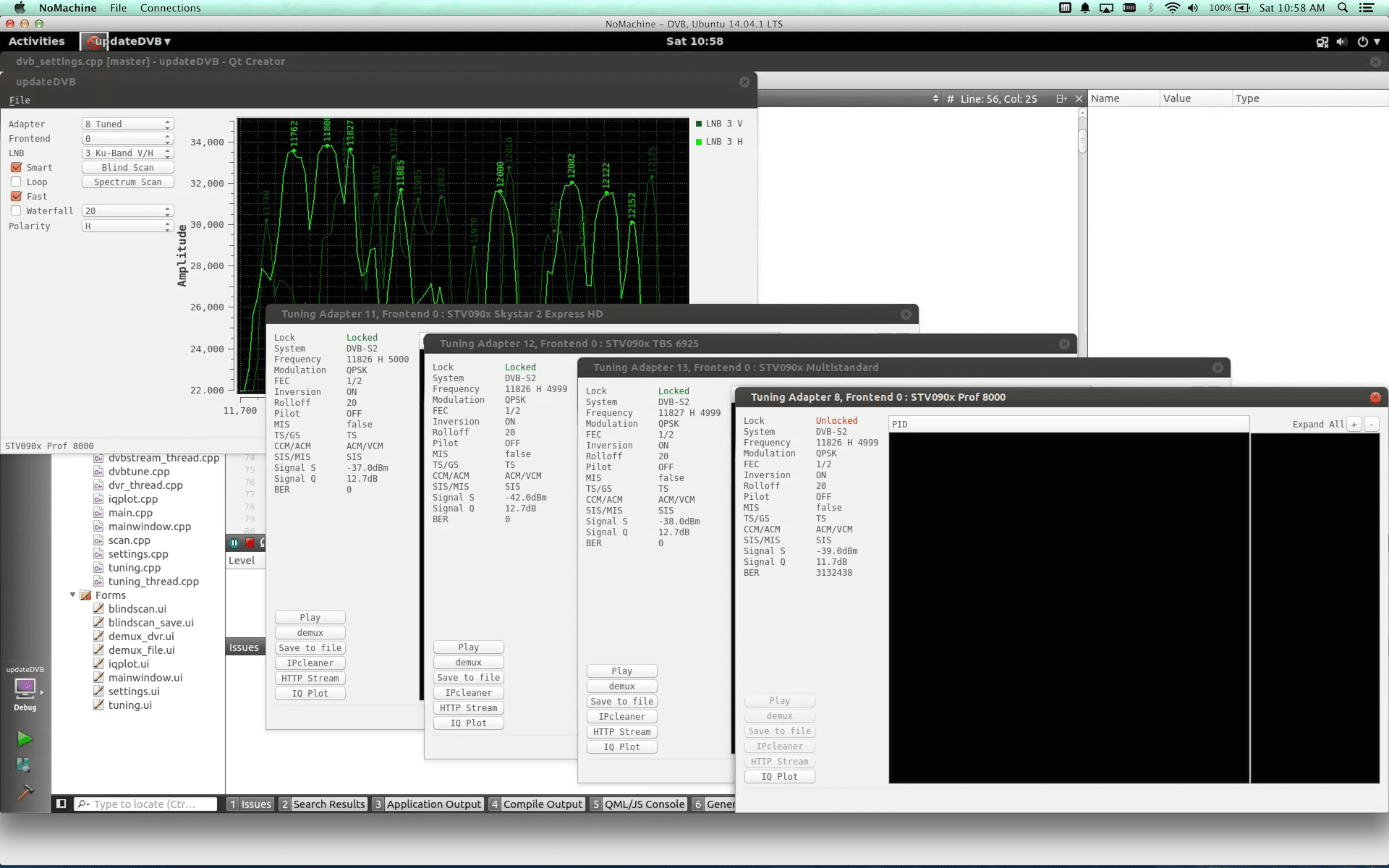
Task: Click the split editor icon in Qt Creator
Action: [x=1061, y=99]
